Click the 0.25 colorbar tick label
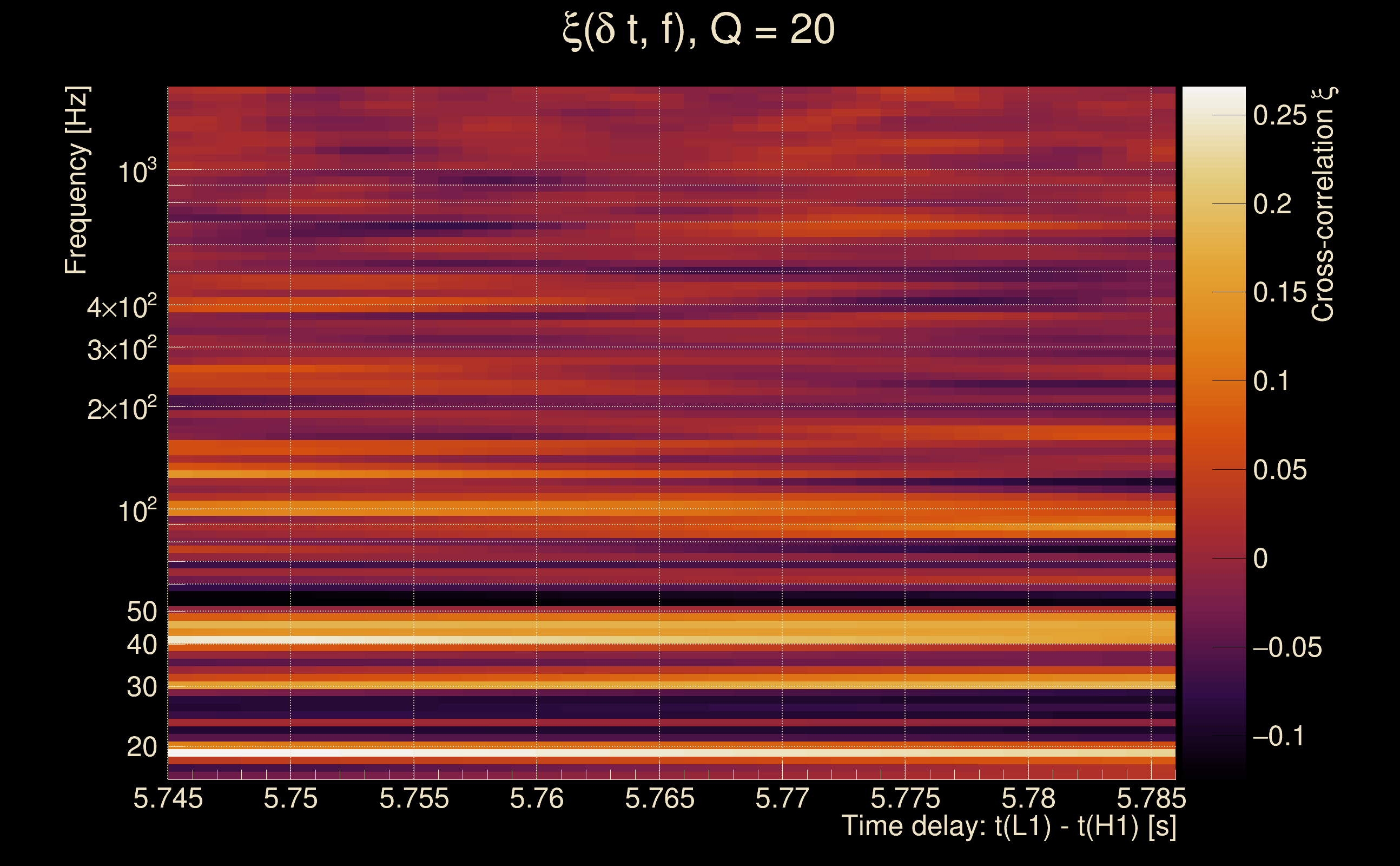The height and width of the screenshot is (866, 1400). point(1280,116)
